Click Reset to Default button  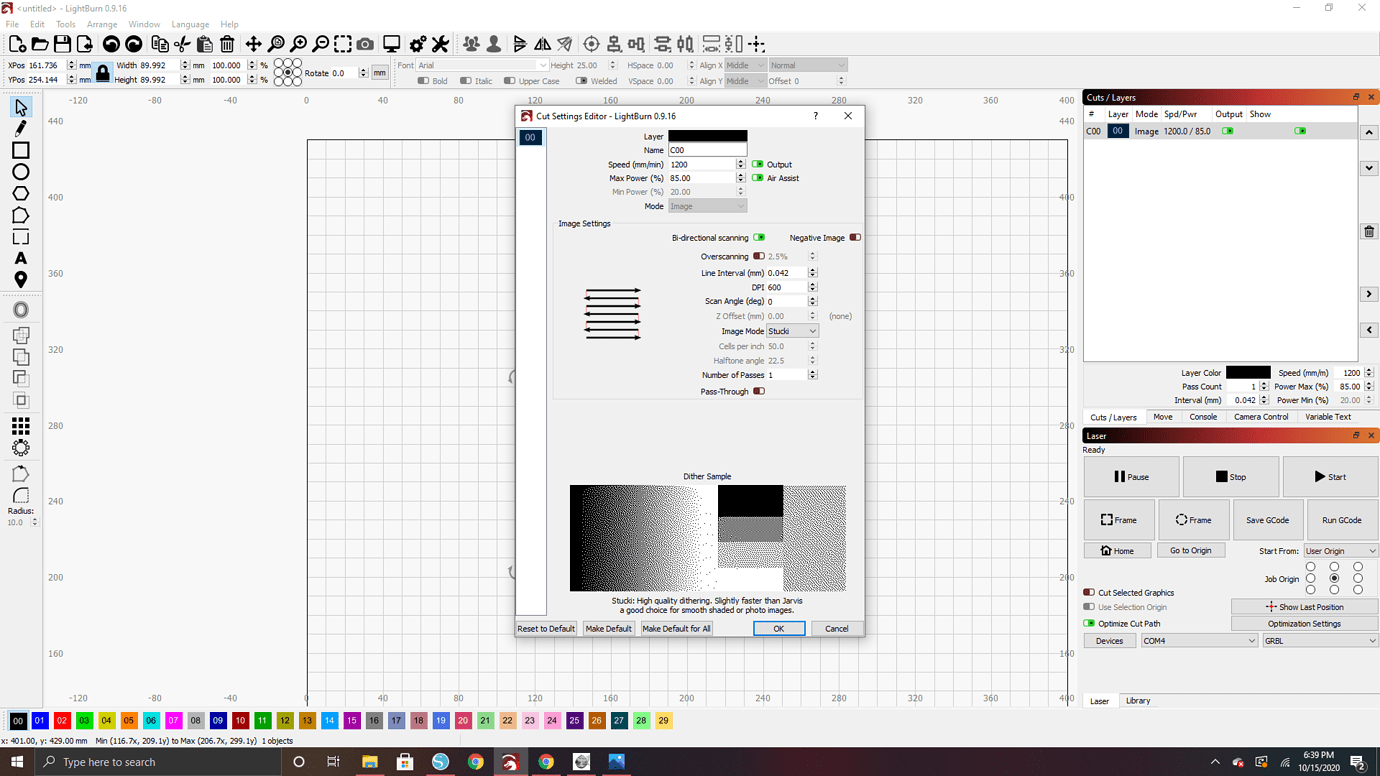(x=546, y=629)
